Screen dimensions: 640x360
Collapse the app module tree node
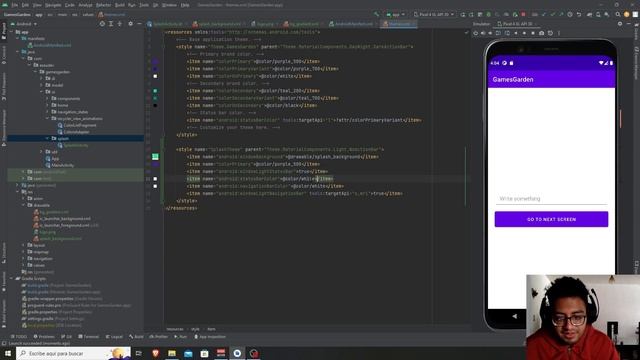[12, 32]
